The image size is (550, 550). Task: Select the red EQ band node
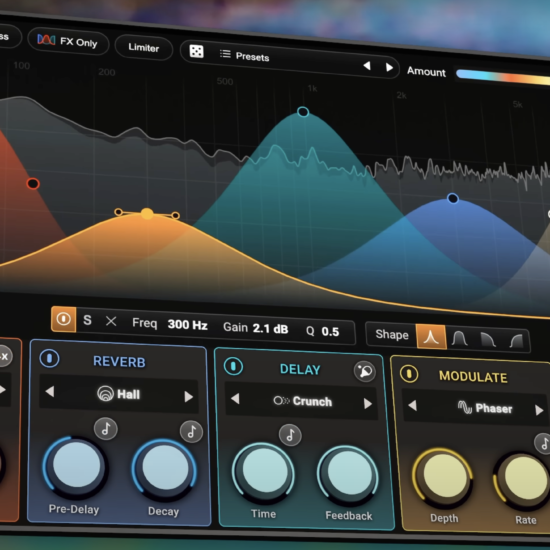(33, 183)
